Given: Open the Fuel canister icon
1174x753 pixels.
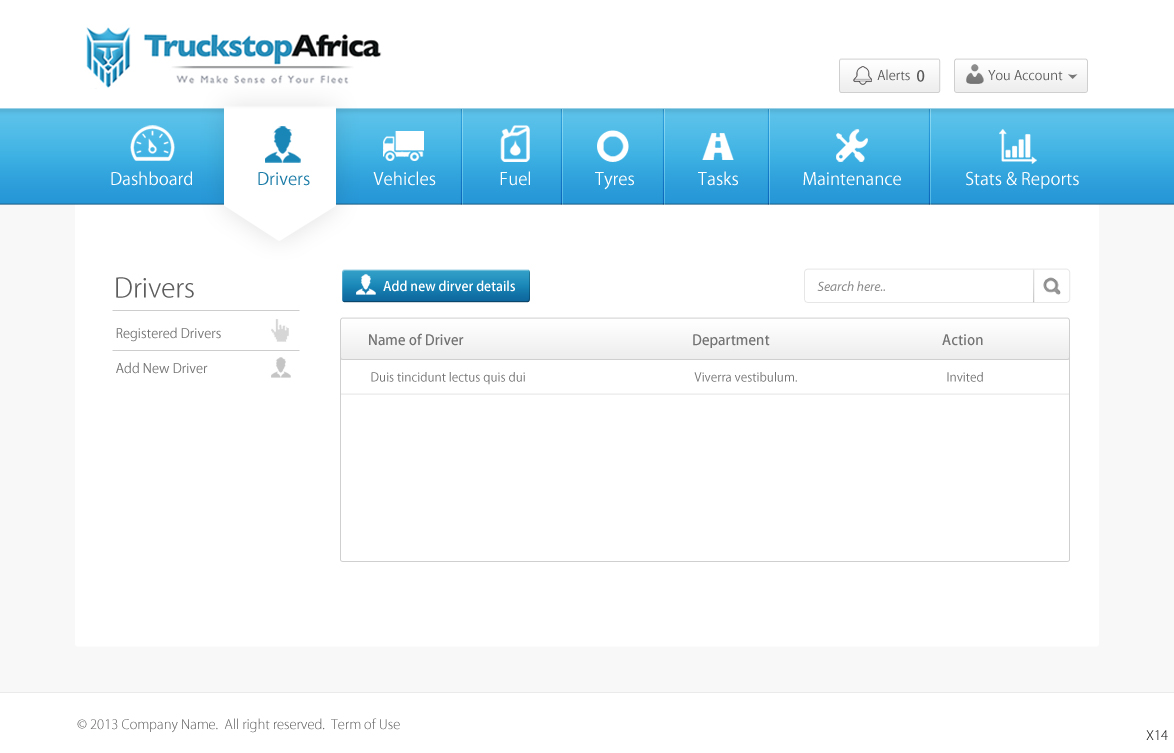Looking at the screenshot, I should pos(515,145).
